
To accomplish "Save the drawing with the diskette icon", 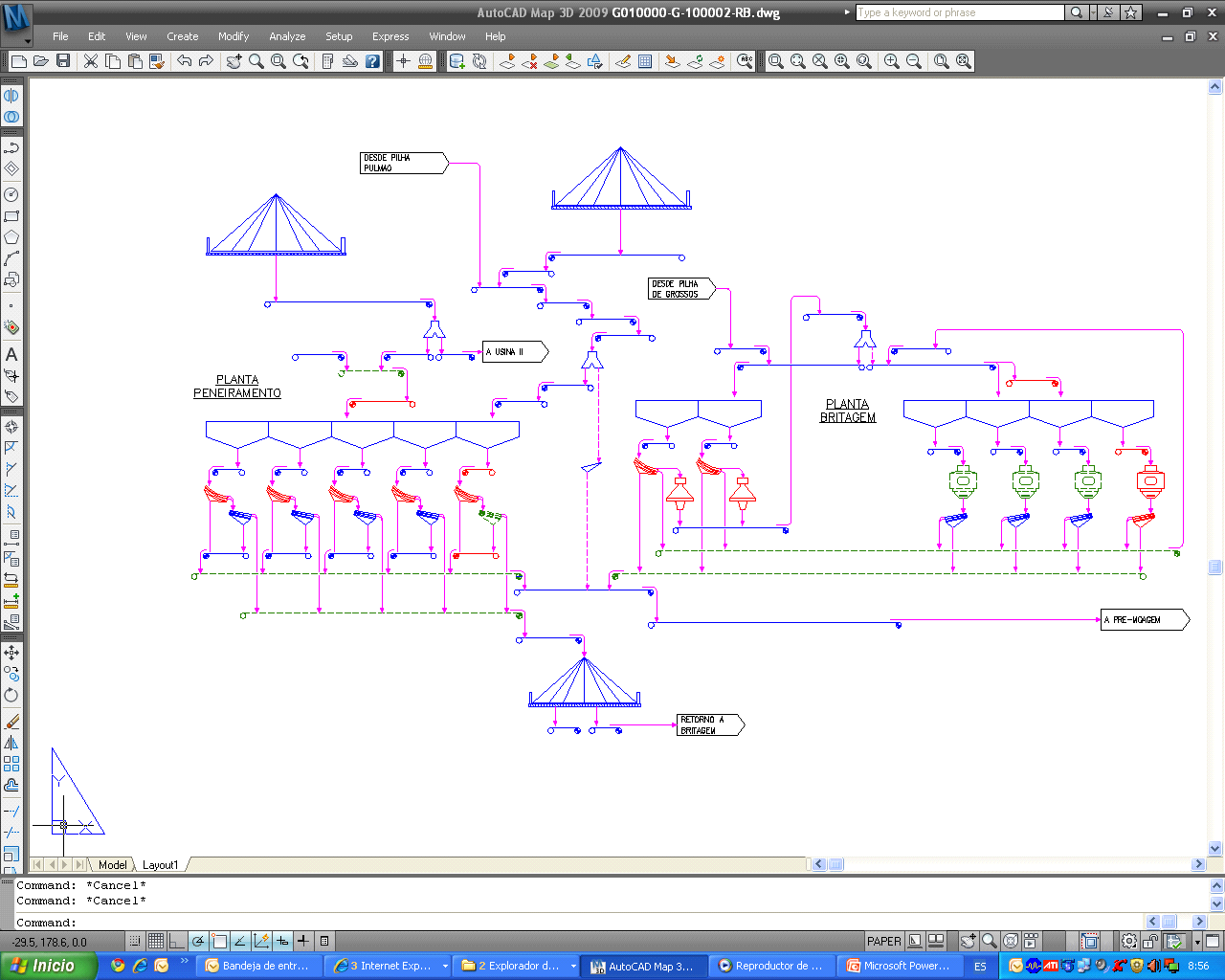I will (63, 61).
